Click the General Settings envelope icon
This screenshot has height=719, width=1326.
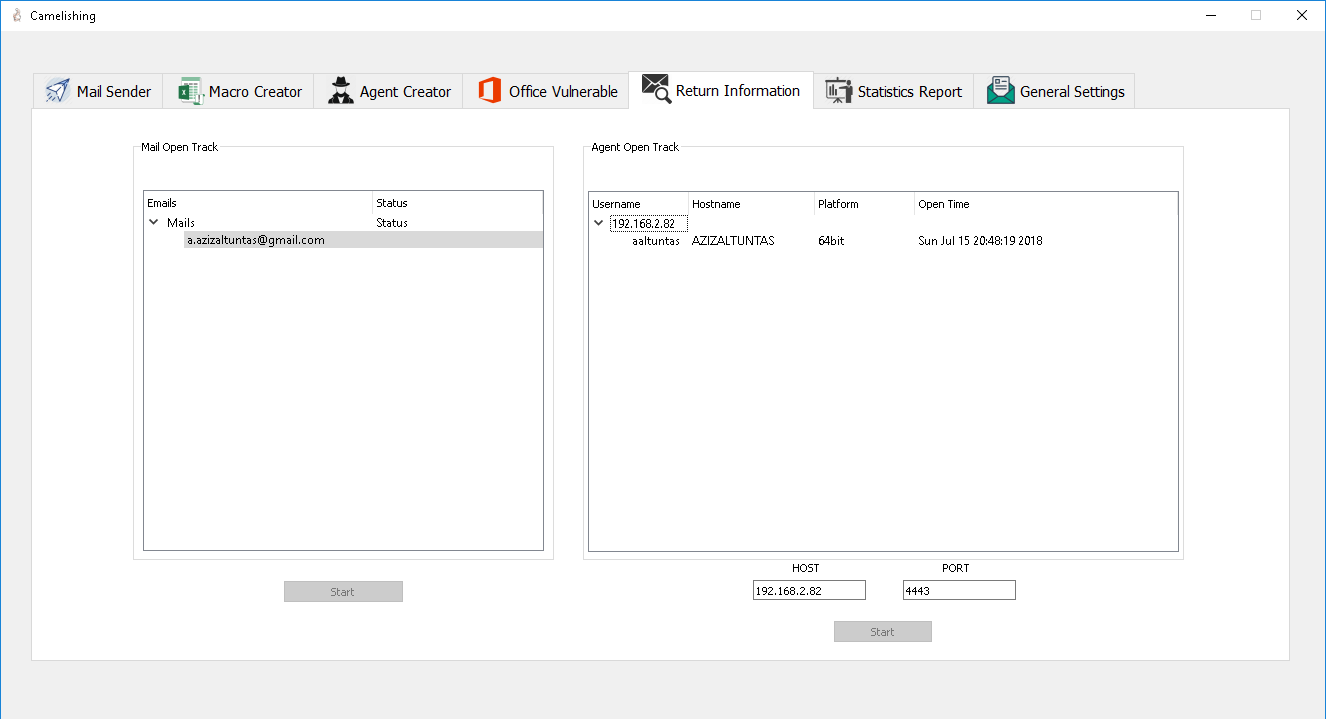click(1000, 91)
